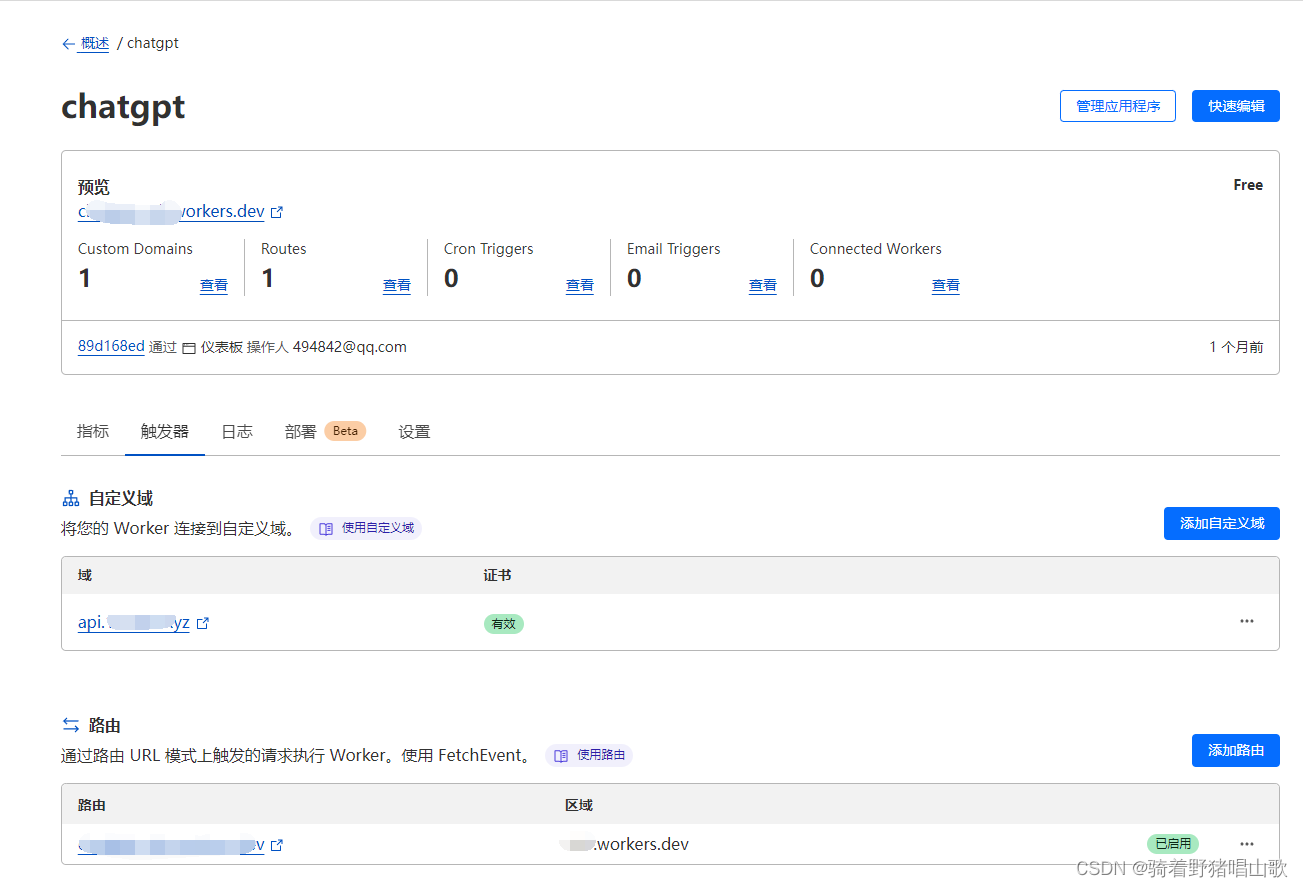1303x887 pixels.
Task: Switch to 日志 tab
Action: click(237, 432)
